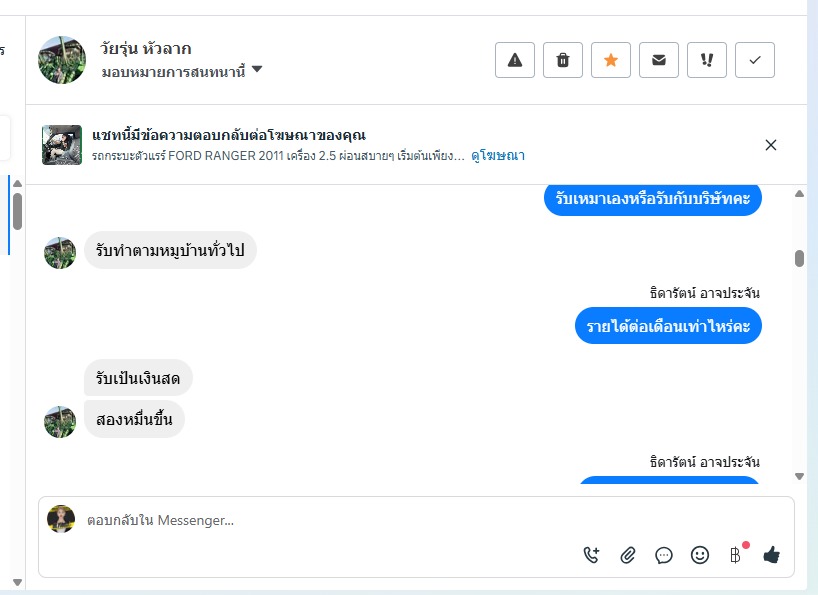Click the chat scrollbar up arrow
The height and width of the screenshot is (595, 818).
[799, 193]
